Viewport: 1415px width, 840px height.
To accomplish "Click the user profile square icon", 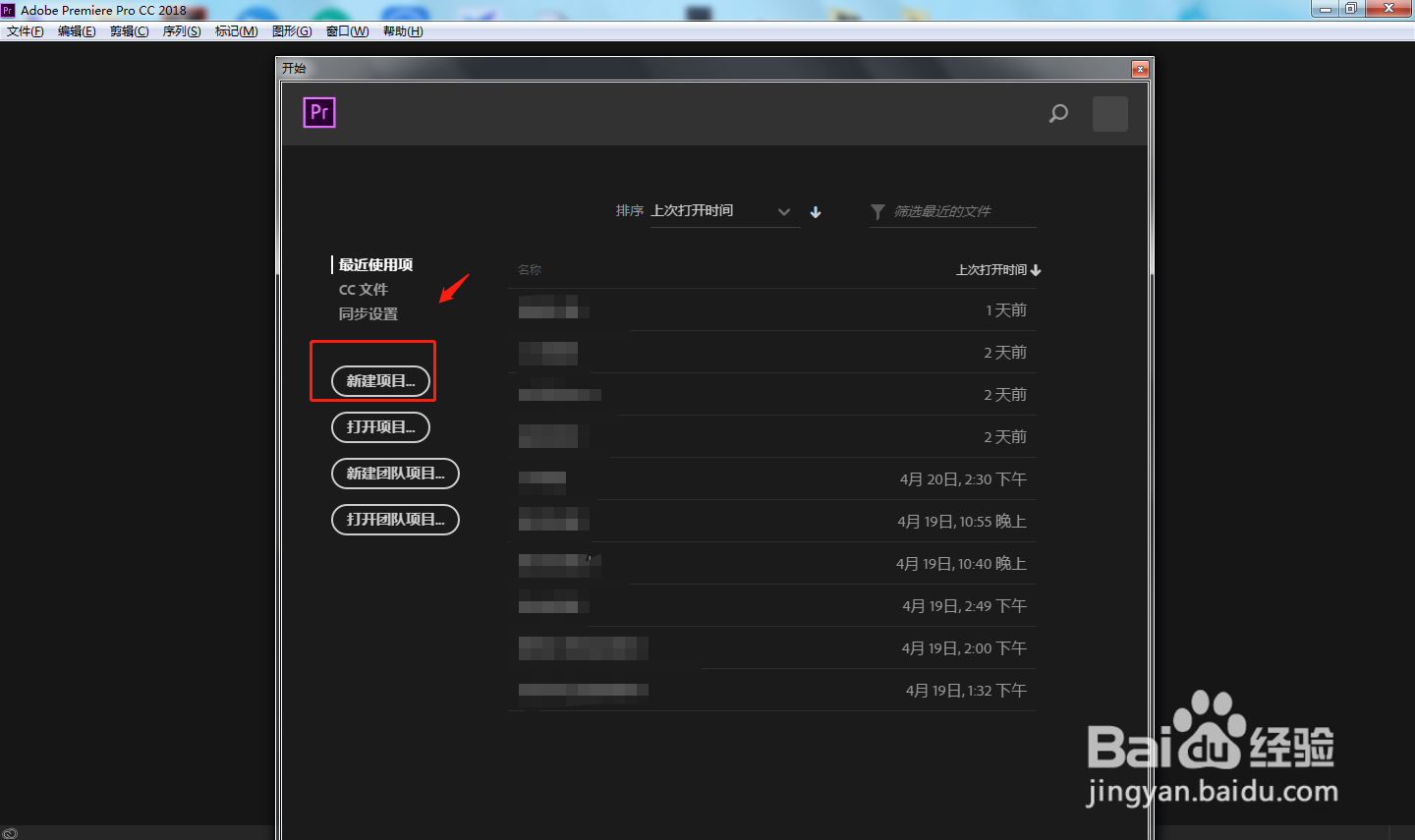I will coord(1110,114).
